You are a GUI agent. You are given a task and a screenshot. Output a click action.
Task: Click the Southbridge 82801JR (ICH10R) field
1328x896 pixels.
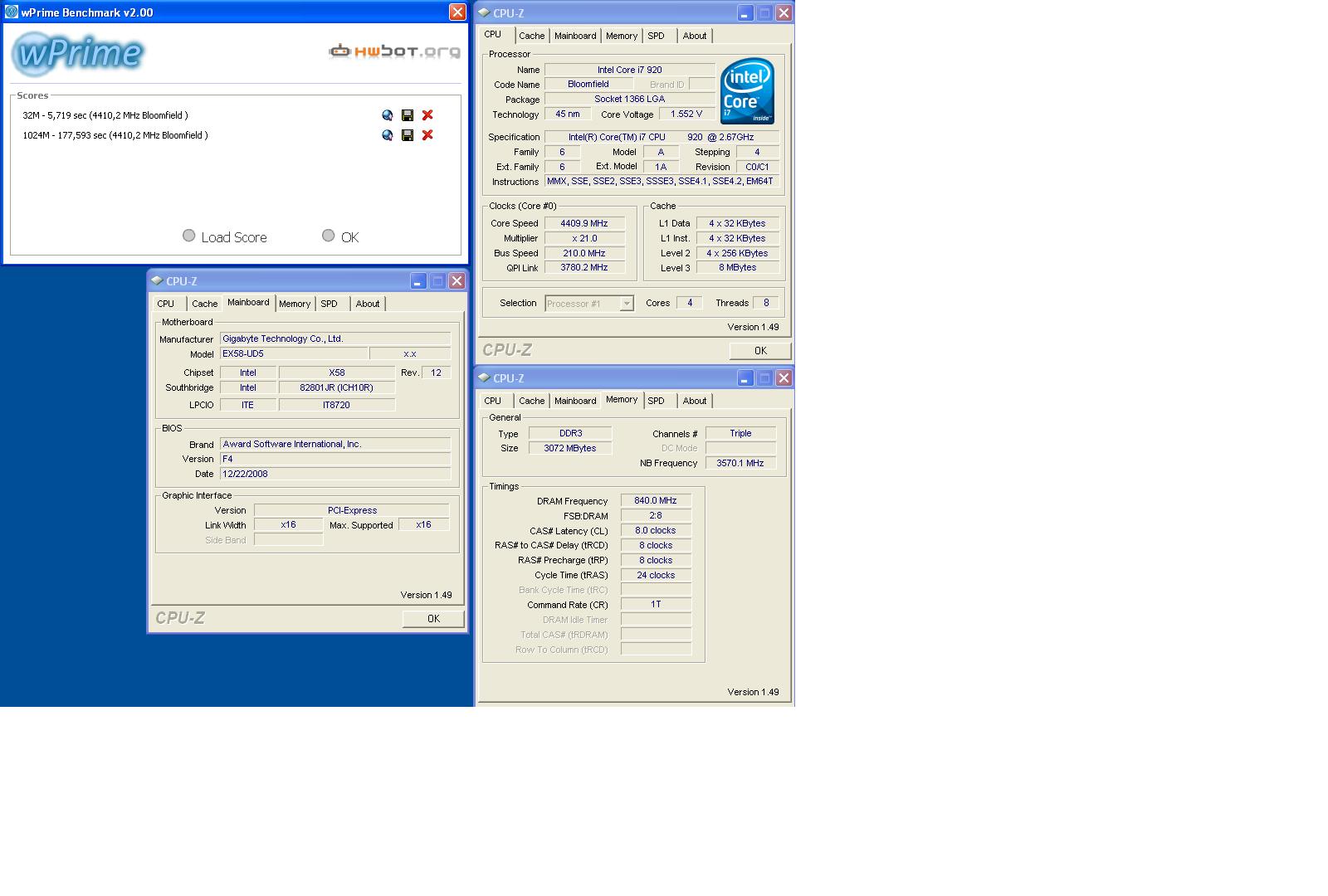click(x=337, y=388)
